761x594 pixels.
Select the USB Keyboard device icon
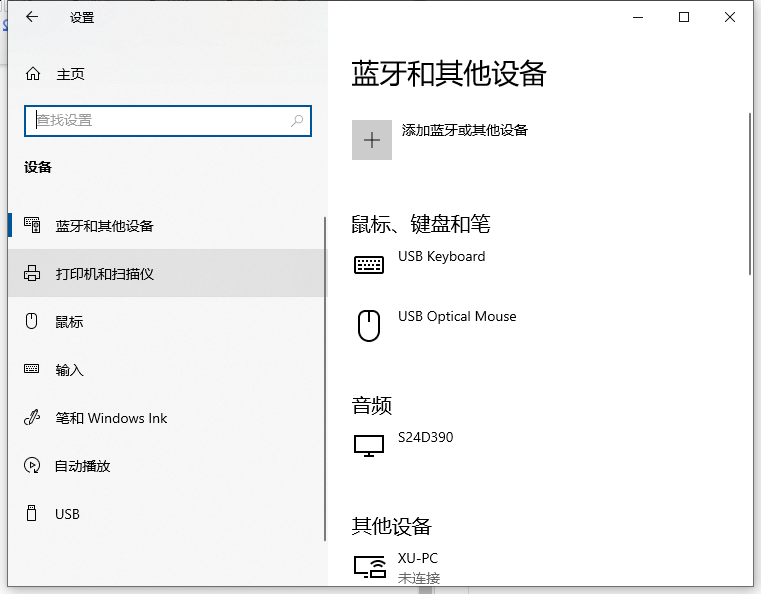pos(369,265)
